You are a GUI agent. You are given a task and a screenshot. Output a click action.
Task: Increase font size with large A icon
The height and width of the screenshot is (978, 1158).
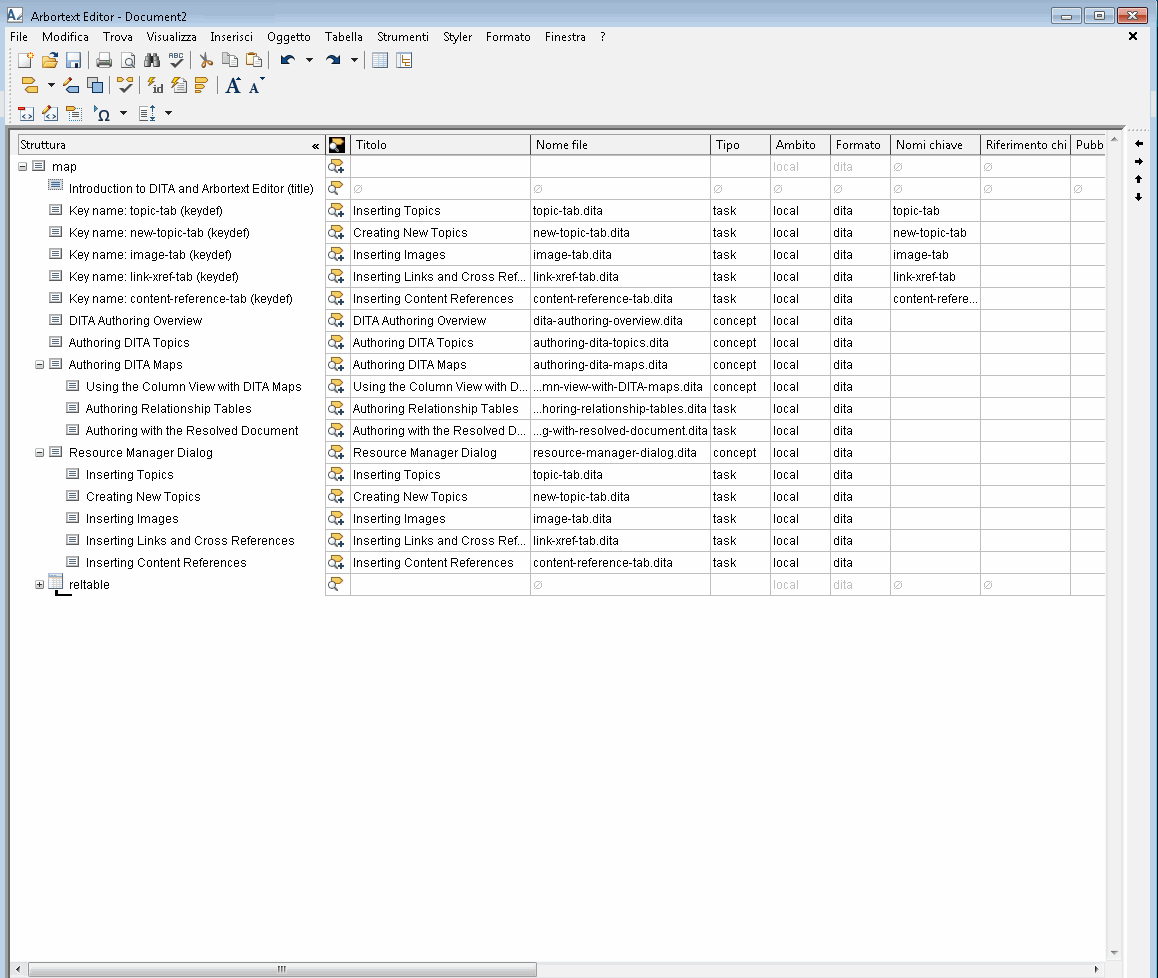point(233,86)
